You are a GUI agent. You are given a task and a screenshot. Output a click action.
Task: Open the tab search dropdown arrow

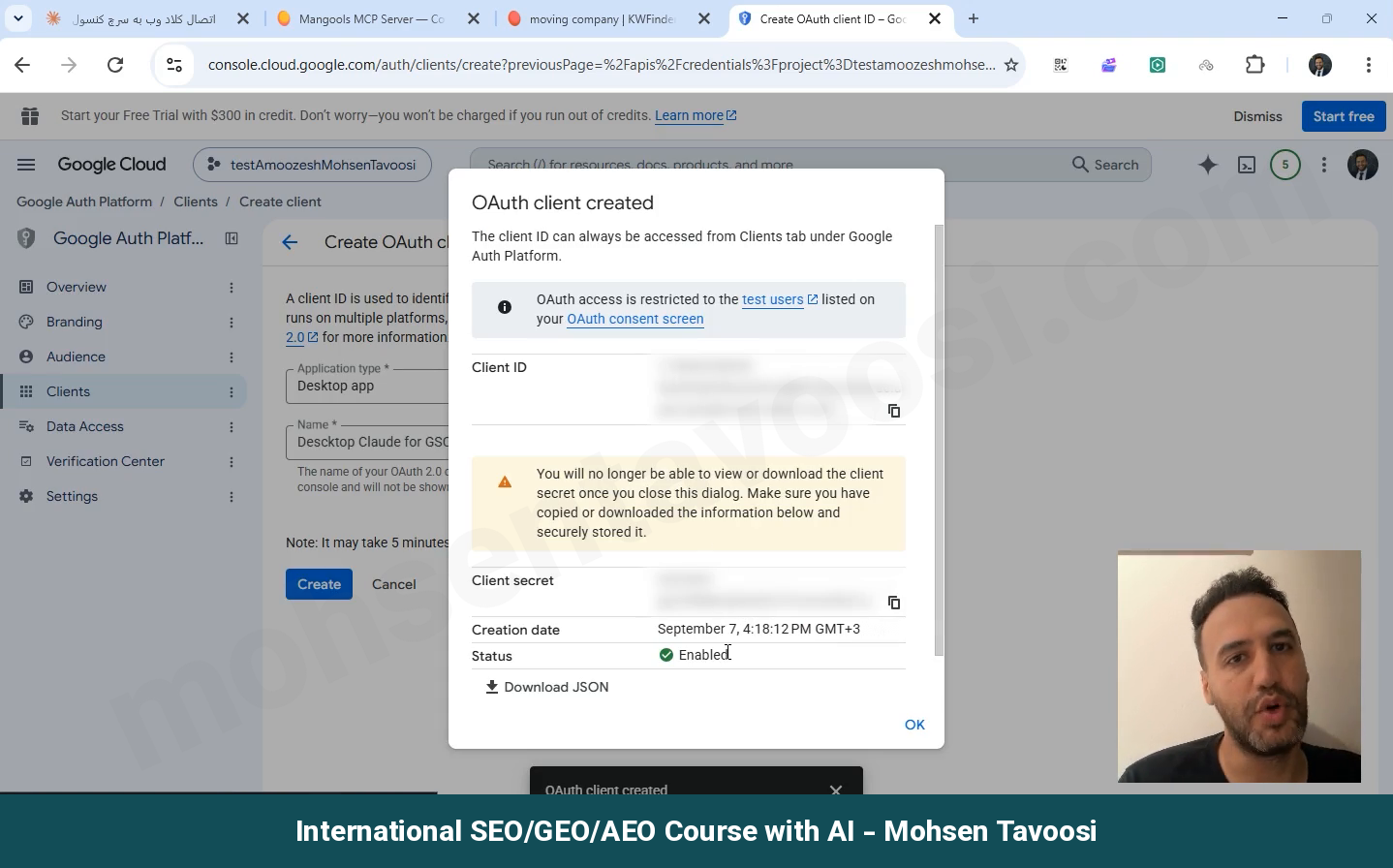point(17,18)
